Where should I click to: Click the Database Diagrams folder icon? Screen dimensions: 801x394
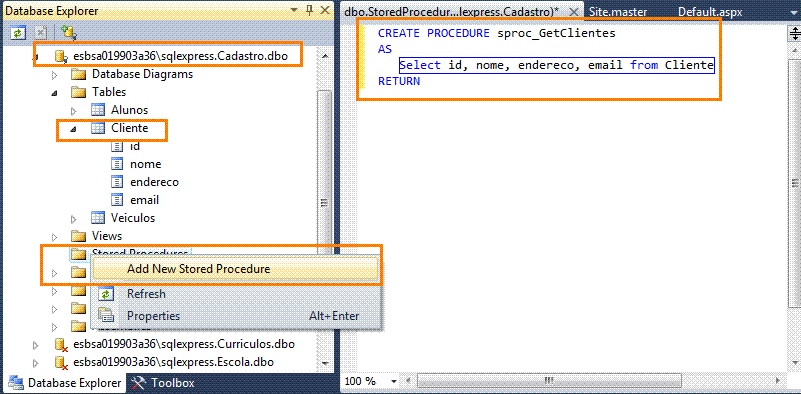point(78,75)
